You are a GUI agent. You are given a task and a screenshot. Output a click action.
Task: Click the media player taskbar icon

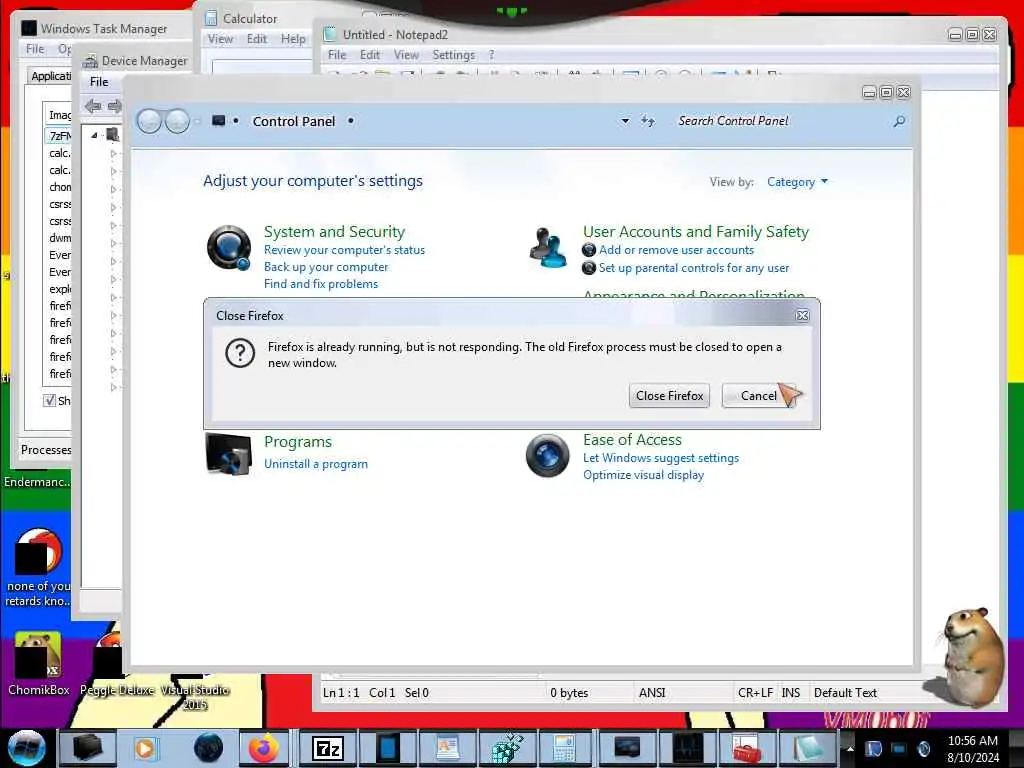coord(145,748)
